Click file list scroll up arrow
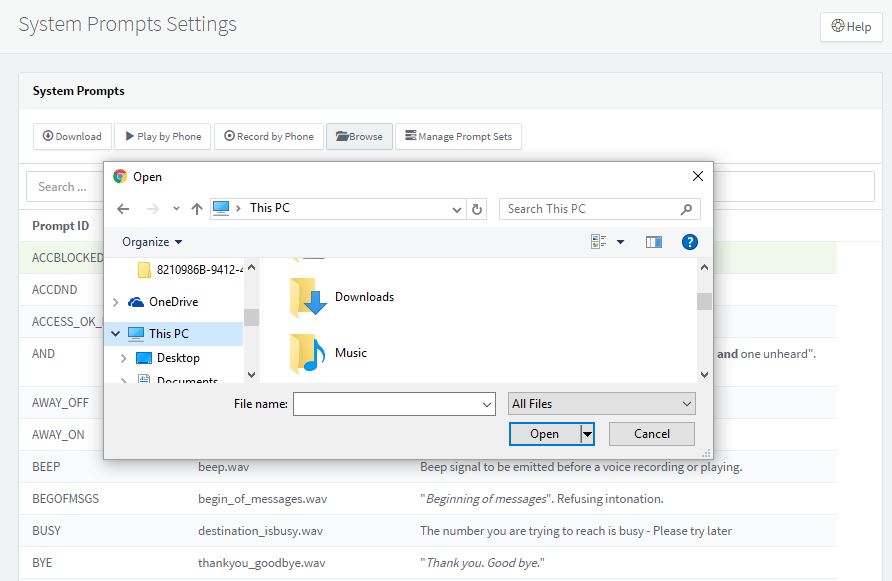Image resolution: width=892 pixels, height=581 pixels. [x=704, y=267]
